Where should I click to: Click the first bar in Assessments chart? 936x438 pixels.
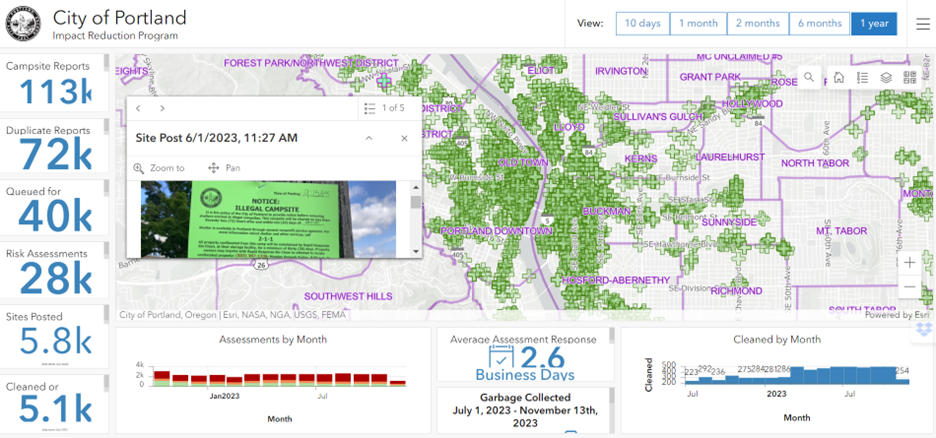[162, 378]
